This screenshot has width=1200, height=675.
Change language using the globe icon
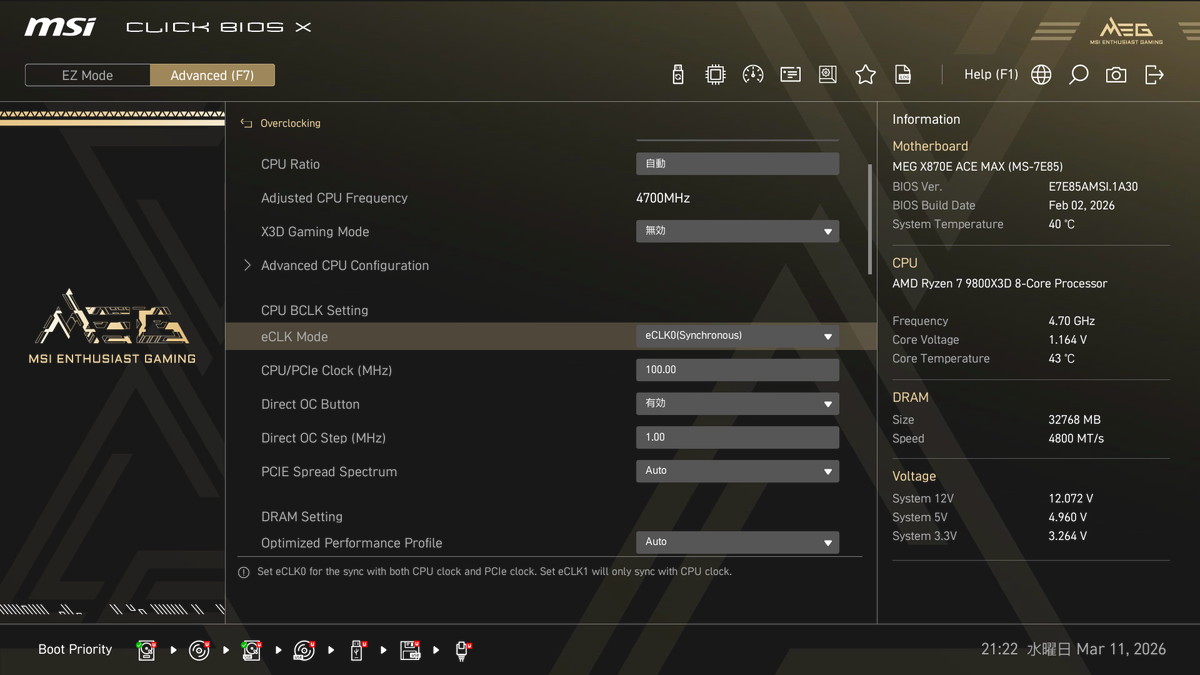(x=1041, y=75)
